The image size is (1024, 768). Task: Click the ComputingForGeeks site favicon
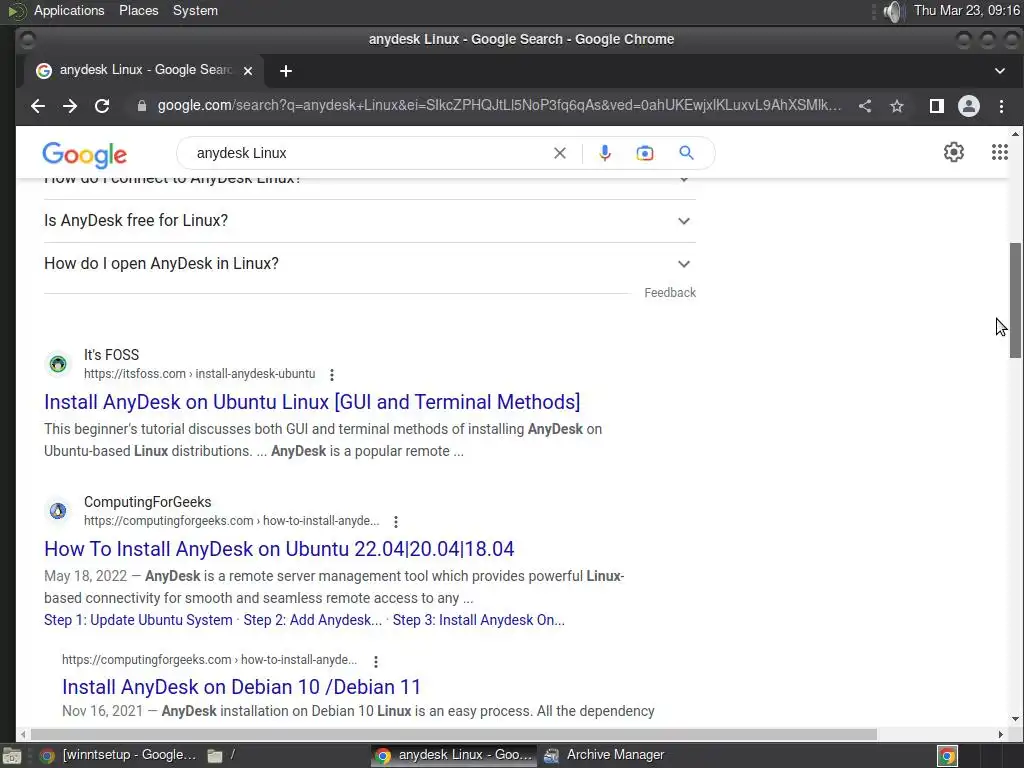click(58, 511)
